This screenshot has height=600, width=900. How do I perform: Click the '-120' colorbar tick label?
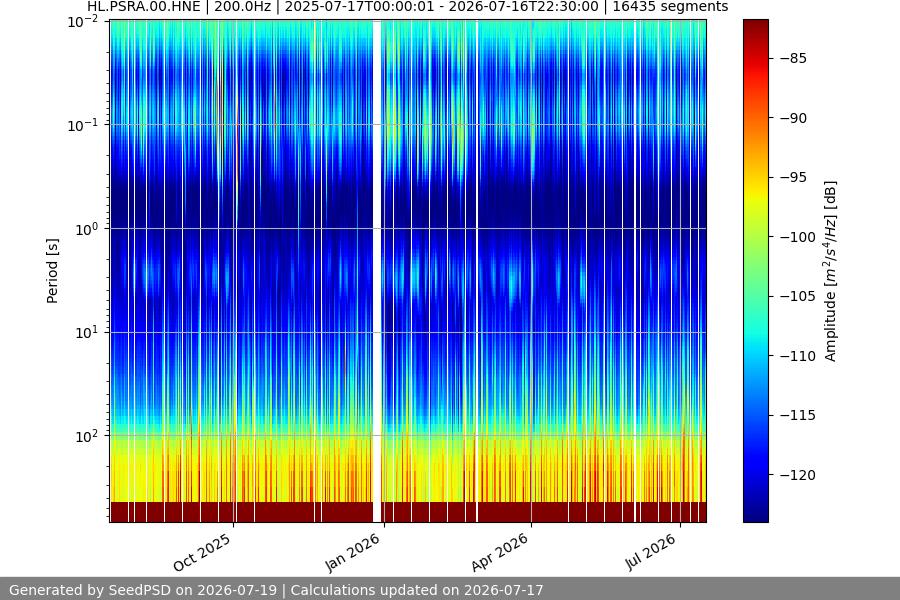798,475
